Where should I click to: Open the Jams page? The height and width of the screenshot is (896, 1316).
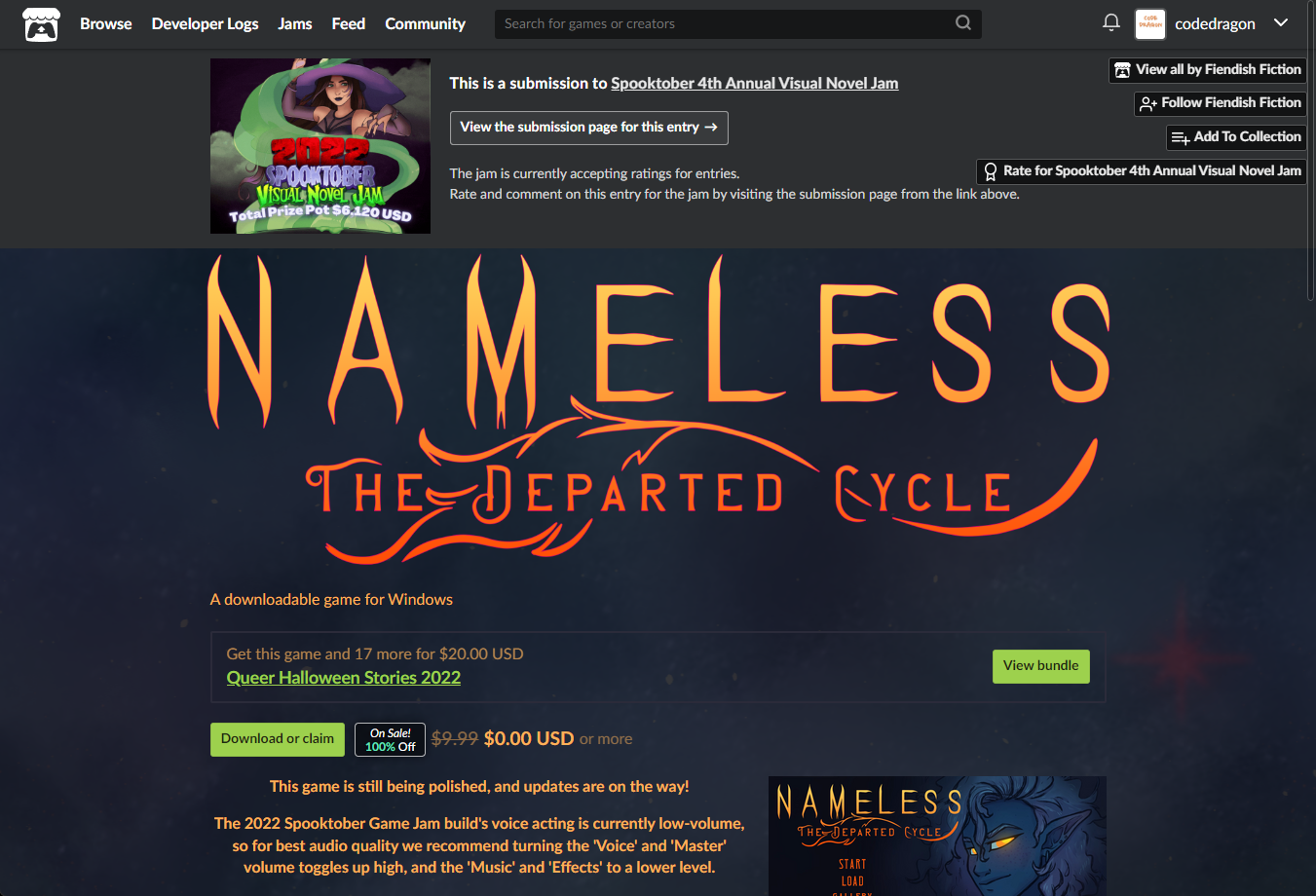click(294, 23)
